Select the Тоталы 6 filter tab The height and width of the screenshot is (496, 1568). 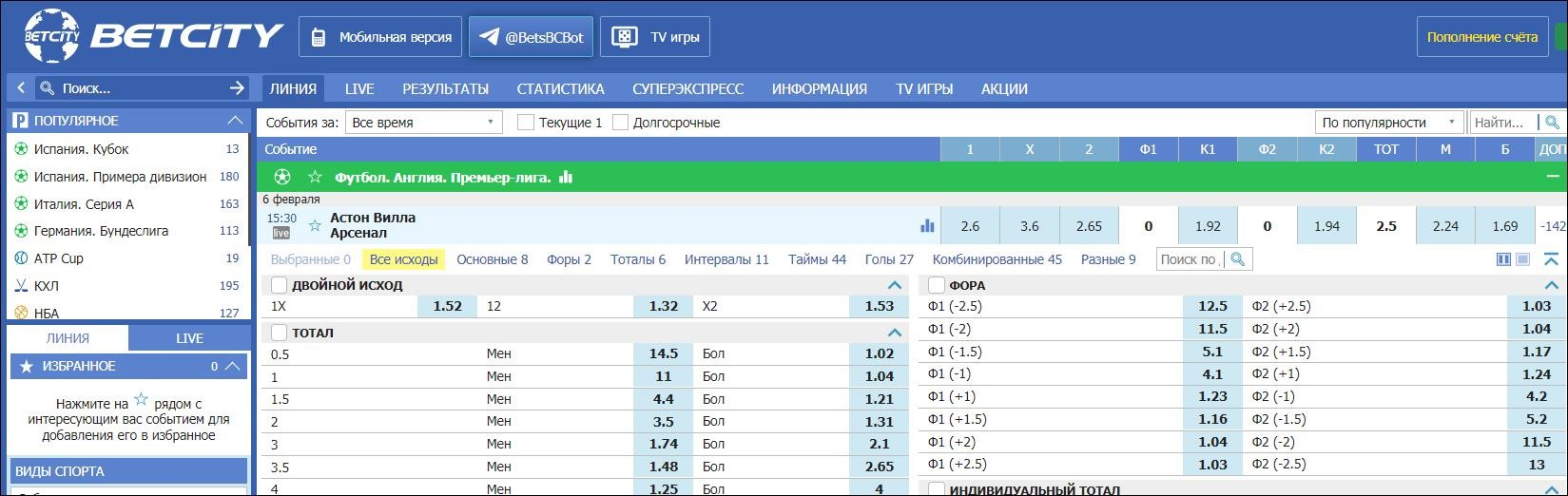[x=638, y=259]
